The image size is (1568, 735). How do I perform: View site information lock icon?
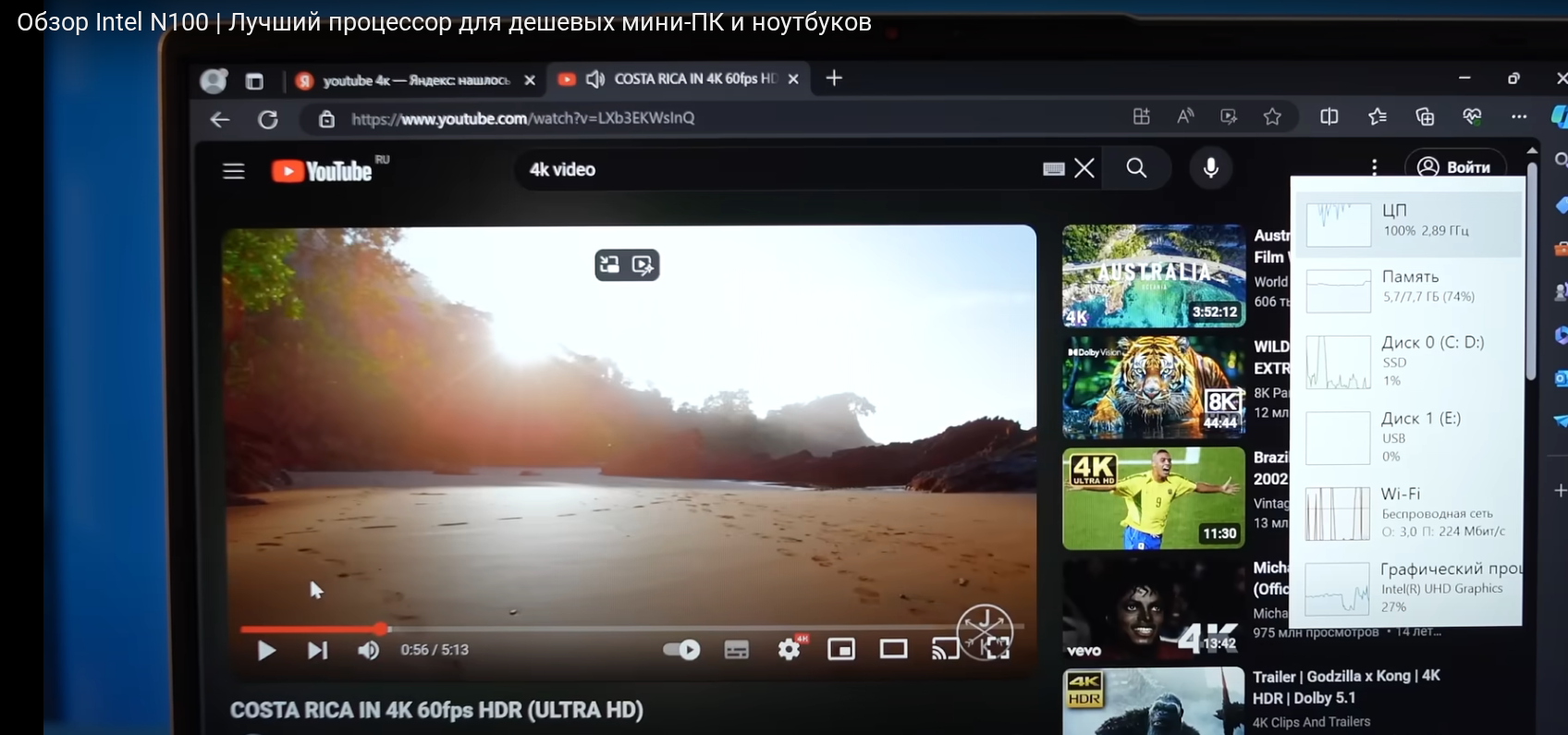pos(326,118)
